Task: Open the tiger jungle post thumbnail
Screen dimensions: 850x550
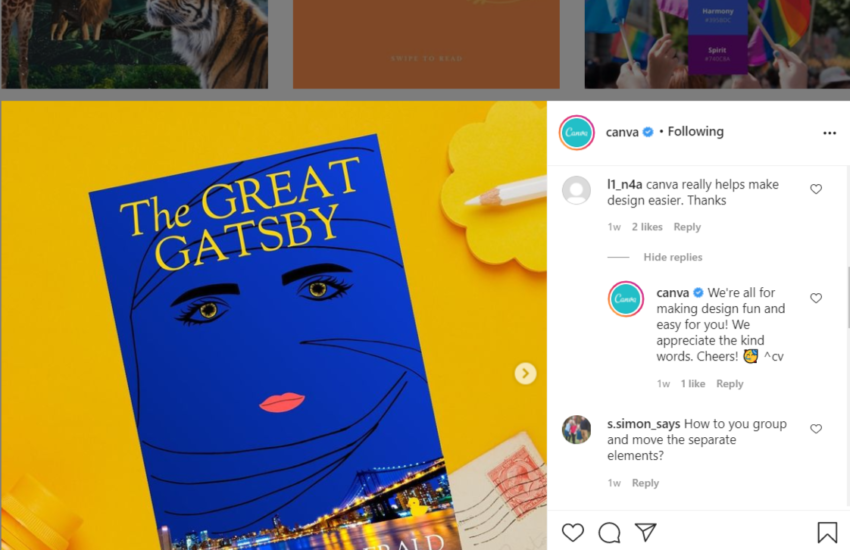Action: pyautogui.click(x=134, y=44)
